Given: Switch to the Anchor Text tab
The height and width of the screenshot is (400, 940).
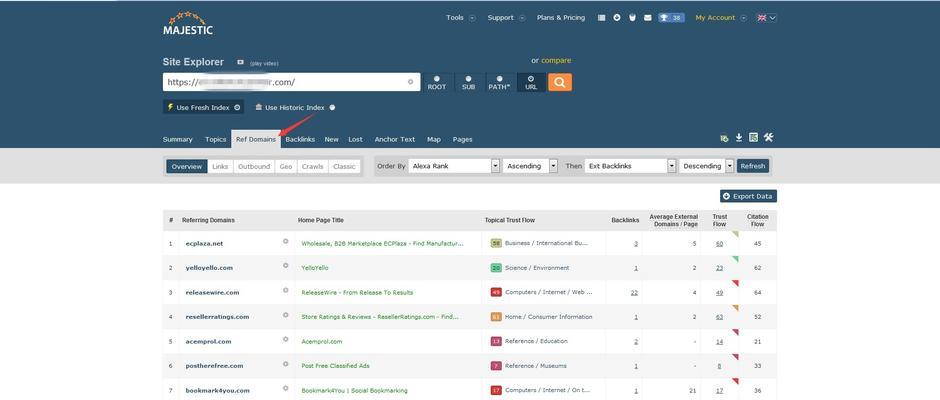Looking at the screenshot, I should 394,139.
